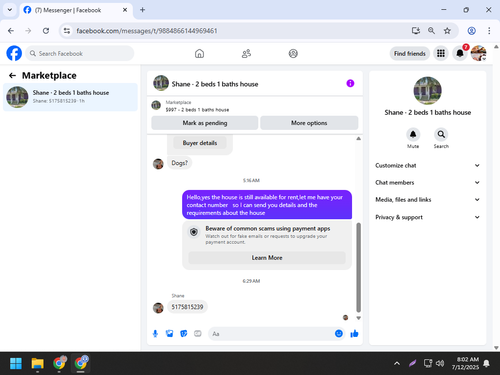
Task: Record a voice clip with microphone icon
Action: [155, 334]
